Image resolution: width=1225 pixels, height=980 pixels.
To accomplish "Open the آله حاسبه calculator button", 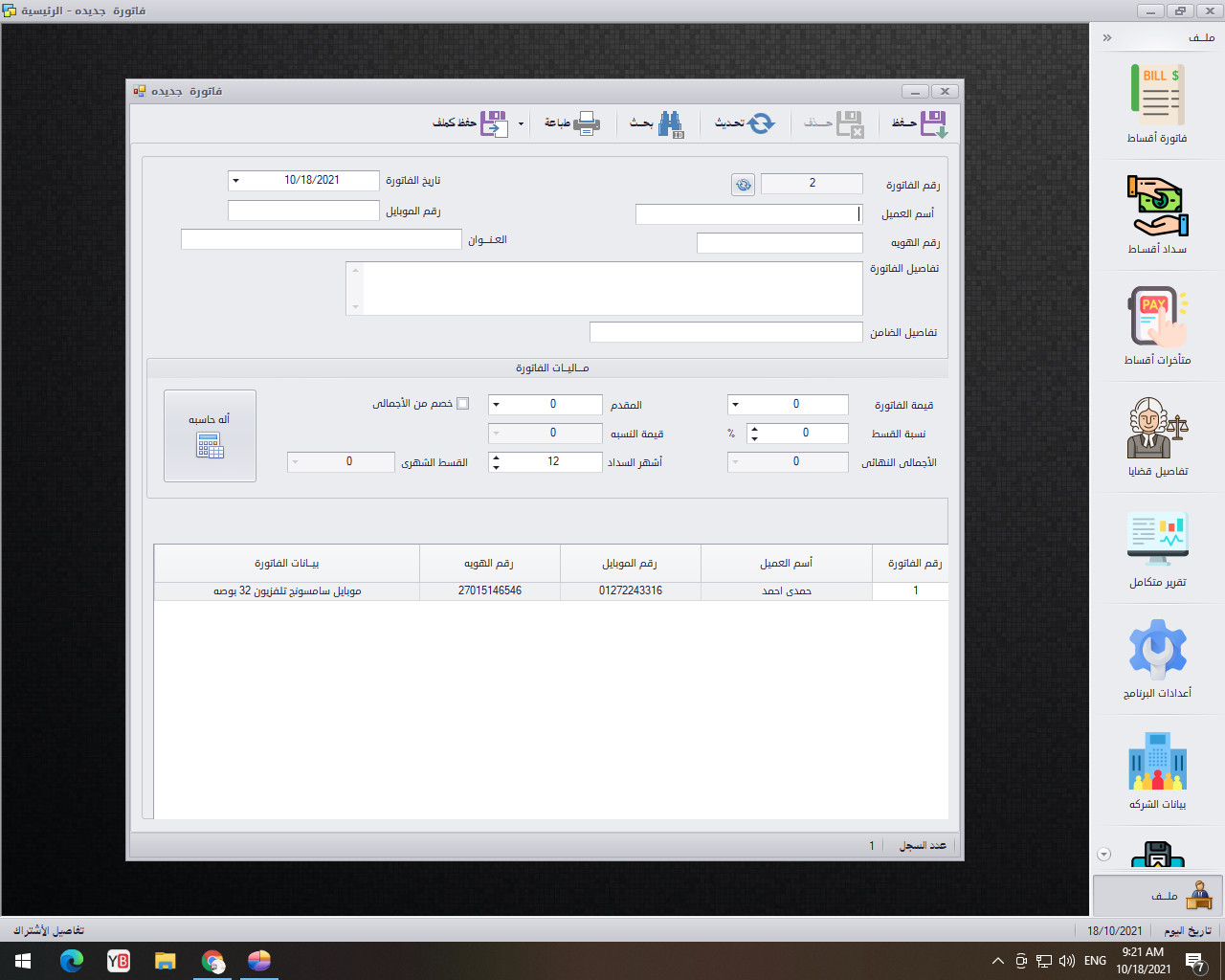I will [x=210, y=435].
